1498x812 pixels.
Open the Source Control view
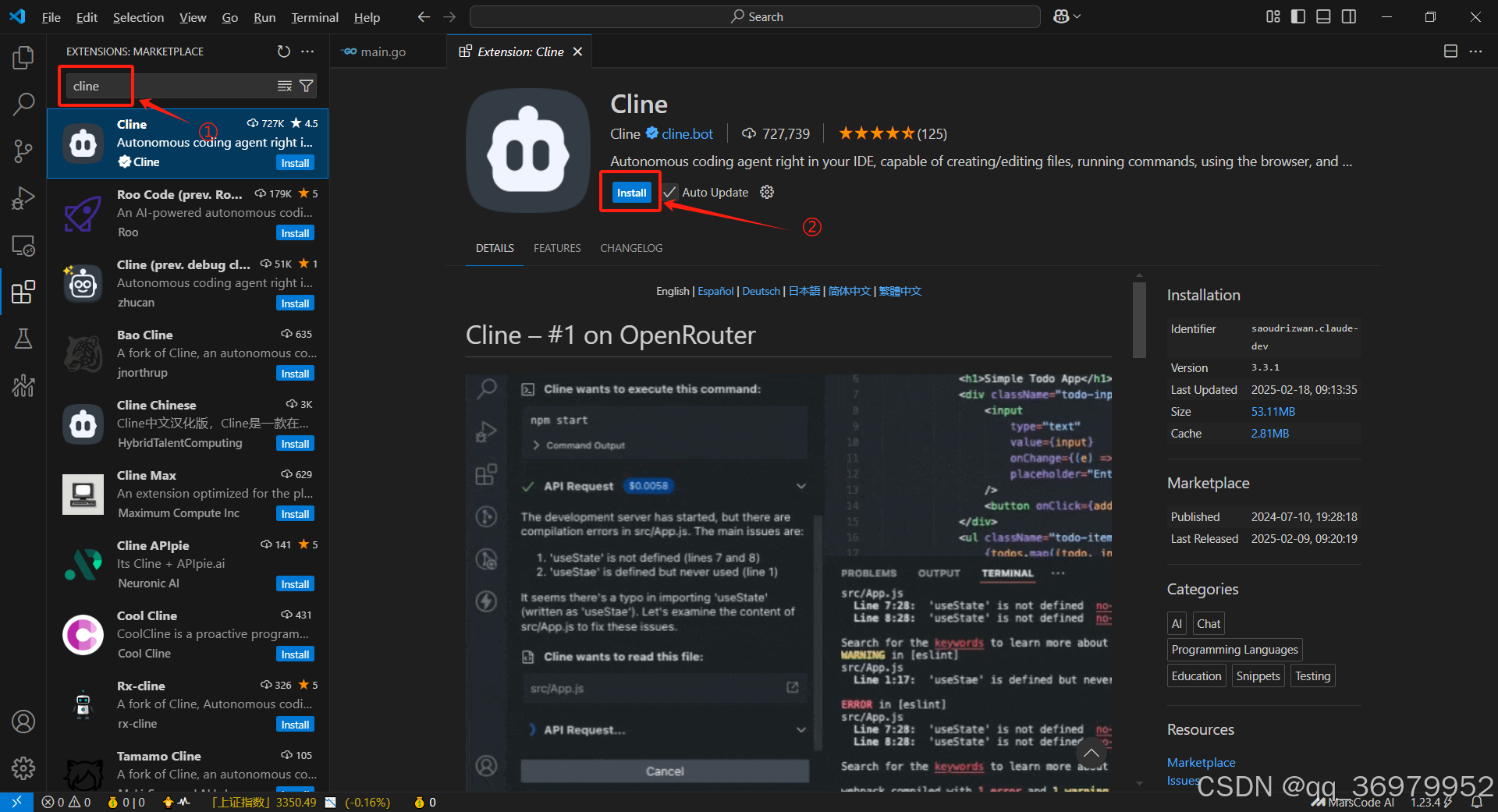[x=23, y=151]
